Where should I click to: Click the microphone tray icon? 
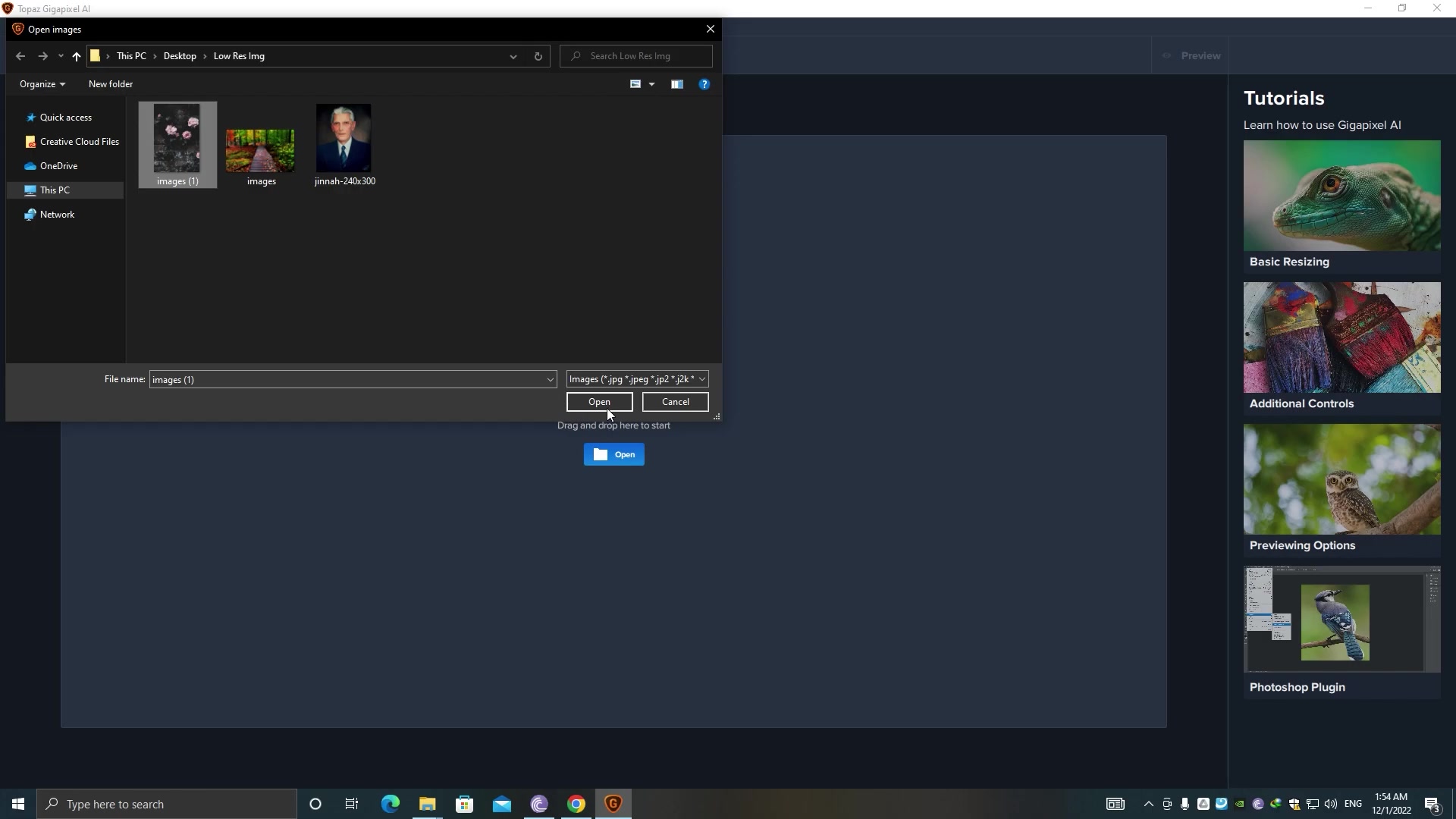point(1185,804)
